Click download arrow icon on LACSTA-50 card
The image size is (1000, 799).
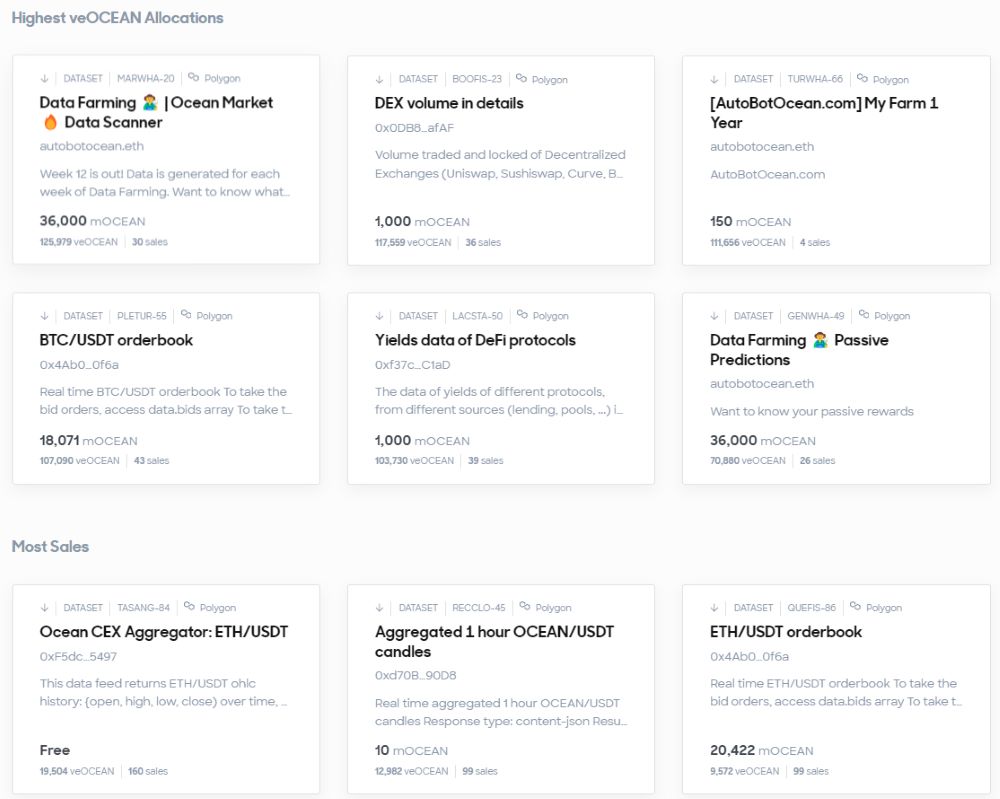379,316
